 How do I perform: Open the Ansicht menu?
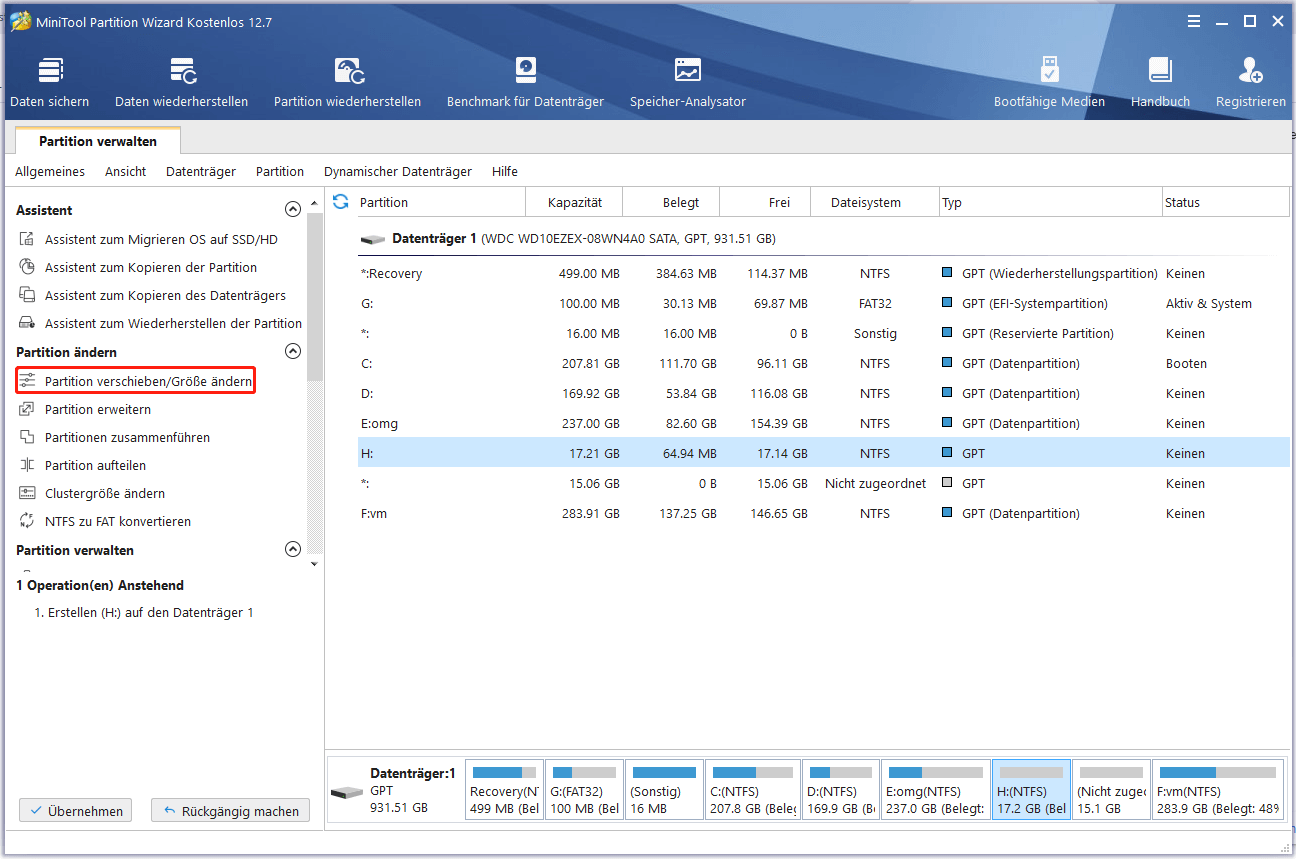pos(126,172)
